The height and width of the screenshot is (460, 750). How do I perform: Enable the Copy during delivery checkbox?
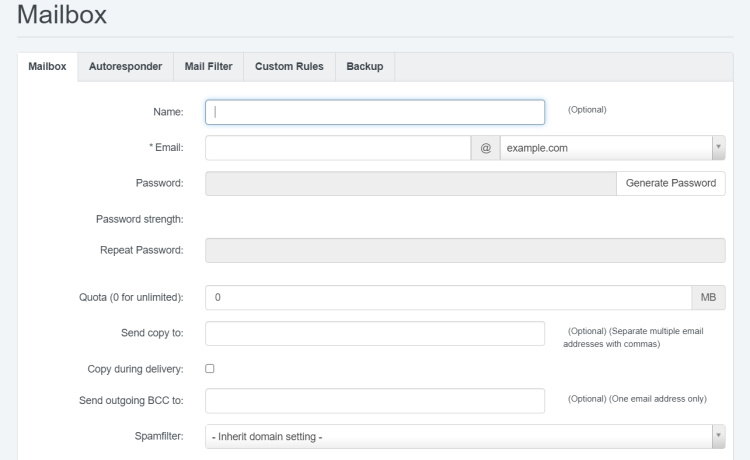point(210,368)
